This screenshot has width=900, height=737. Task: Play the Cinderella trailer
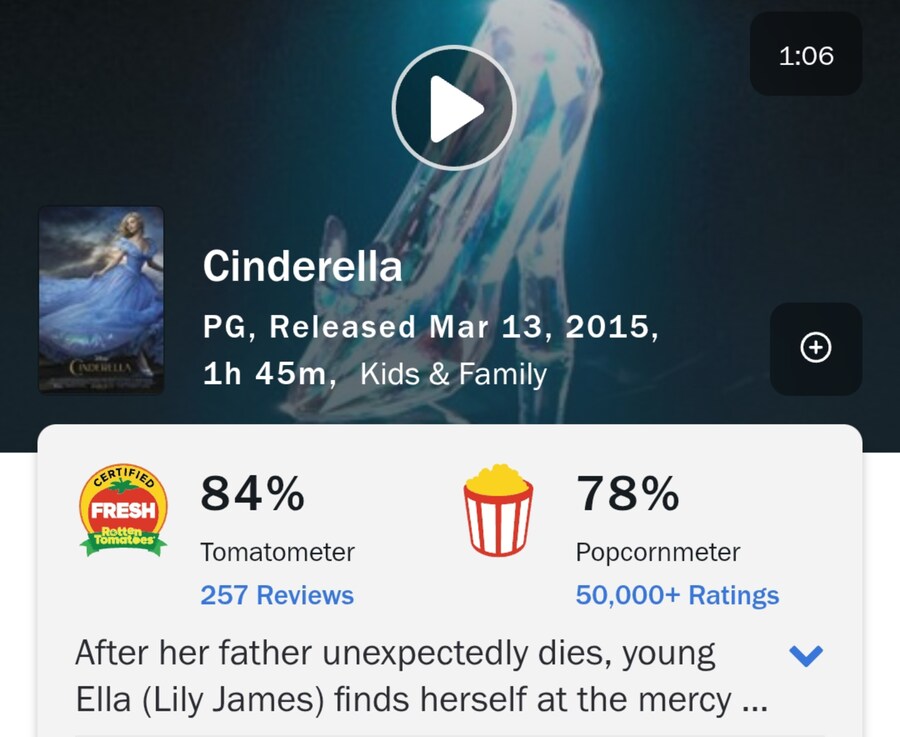coord(453,107)
